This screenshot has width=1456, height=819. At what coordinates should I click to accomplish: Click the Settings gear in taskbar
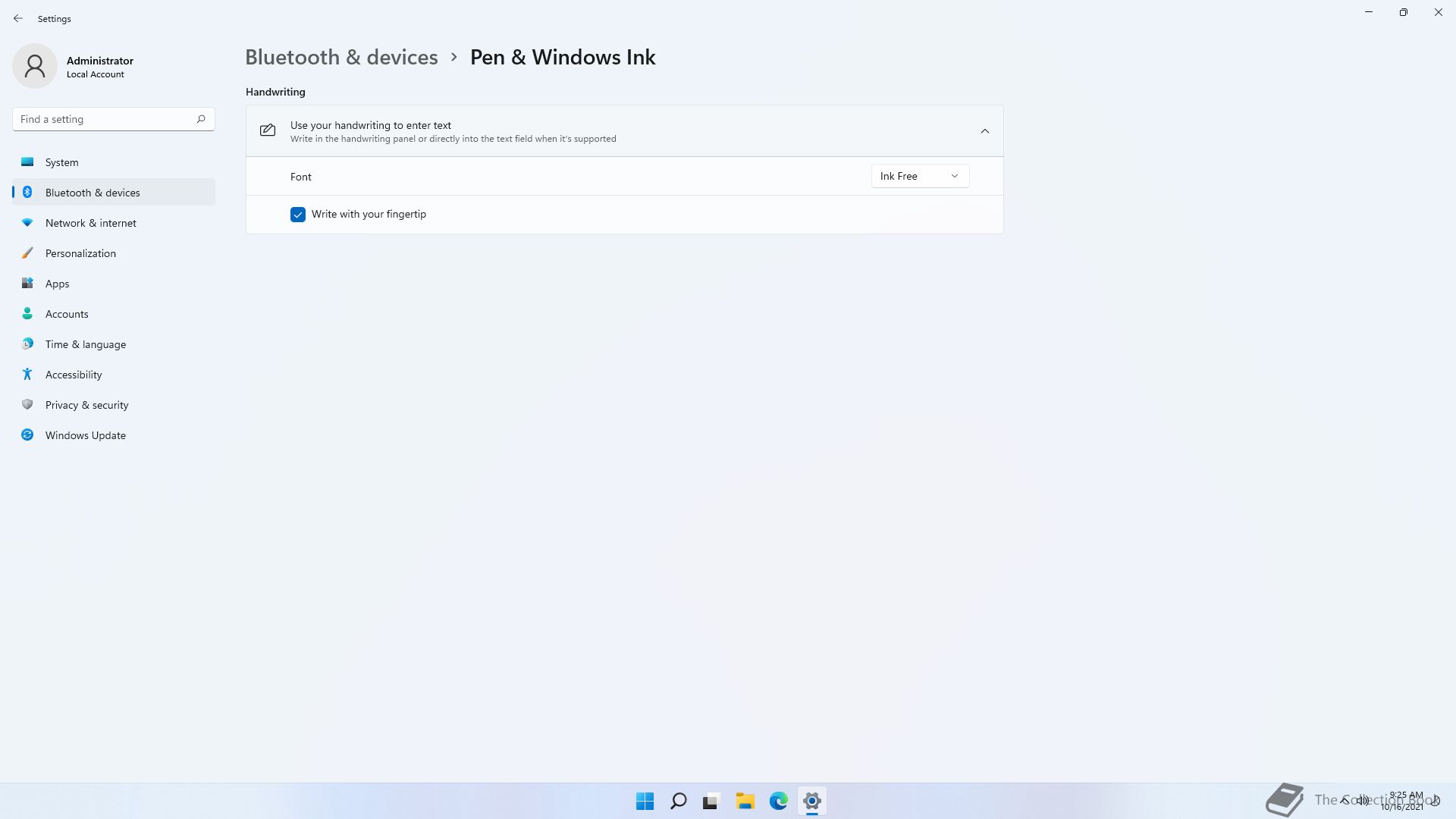[x=812, y=801]
